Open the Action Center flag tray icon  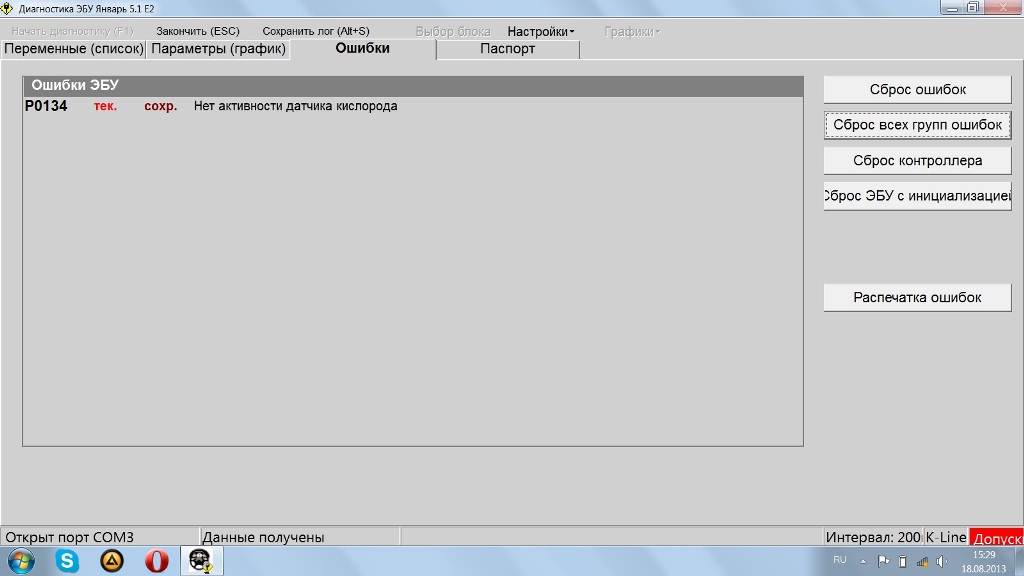tap(882, 561)
